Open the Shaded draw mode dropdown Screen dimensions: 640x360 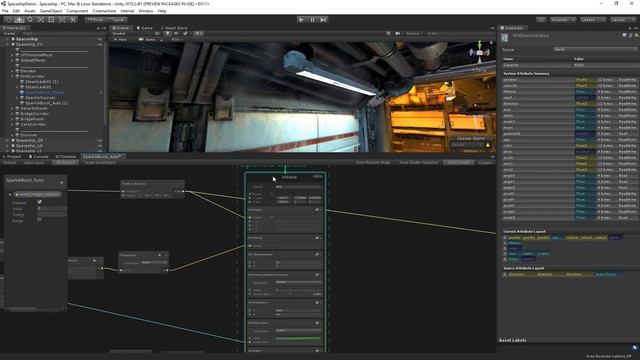tap(131, 33)
